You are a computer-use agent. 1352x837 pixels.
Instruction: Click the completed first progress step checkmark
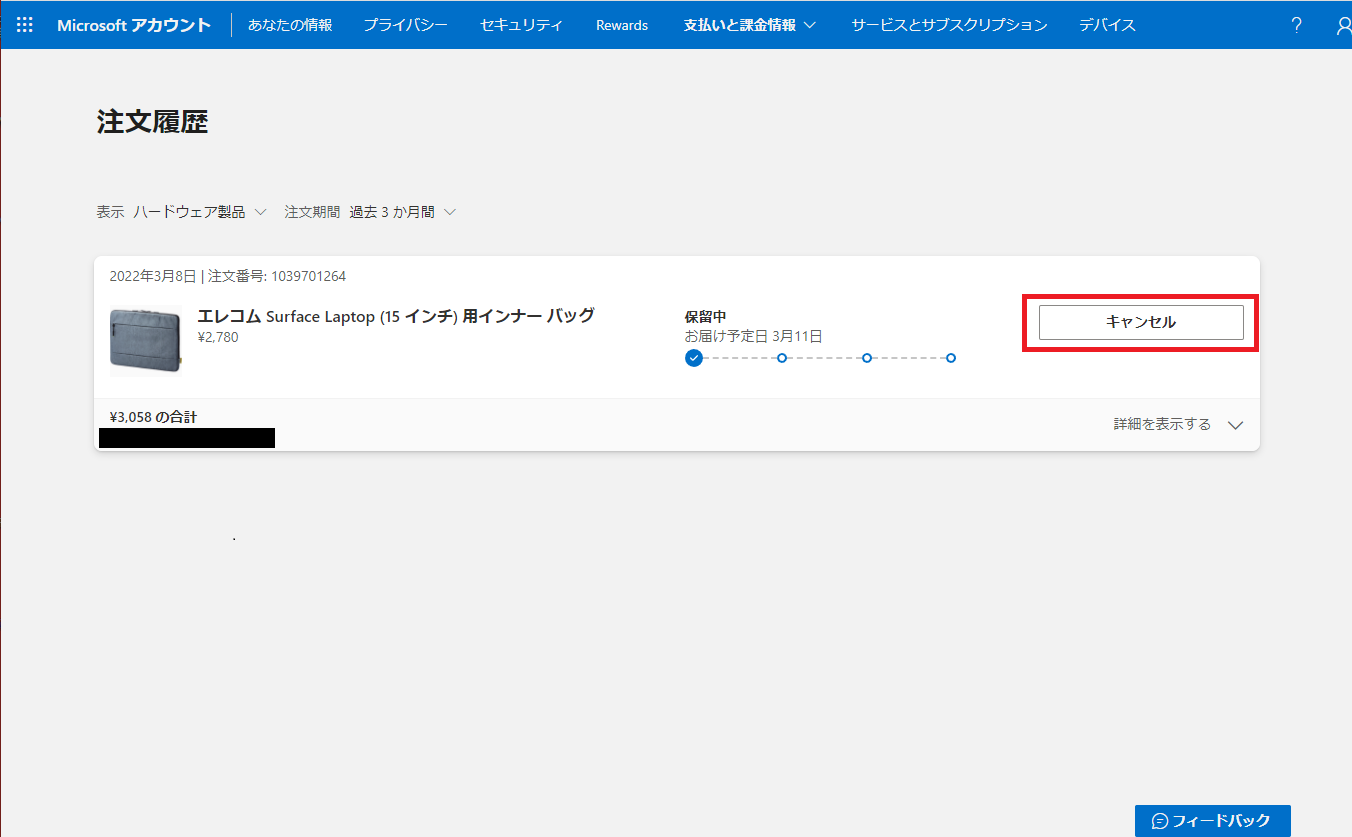694,358
